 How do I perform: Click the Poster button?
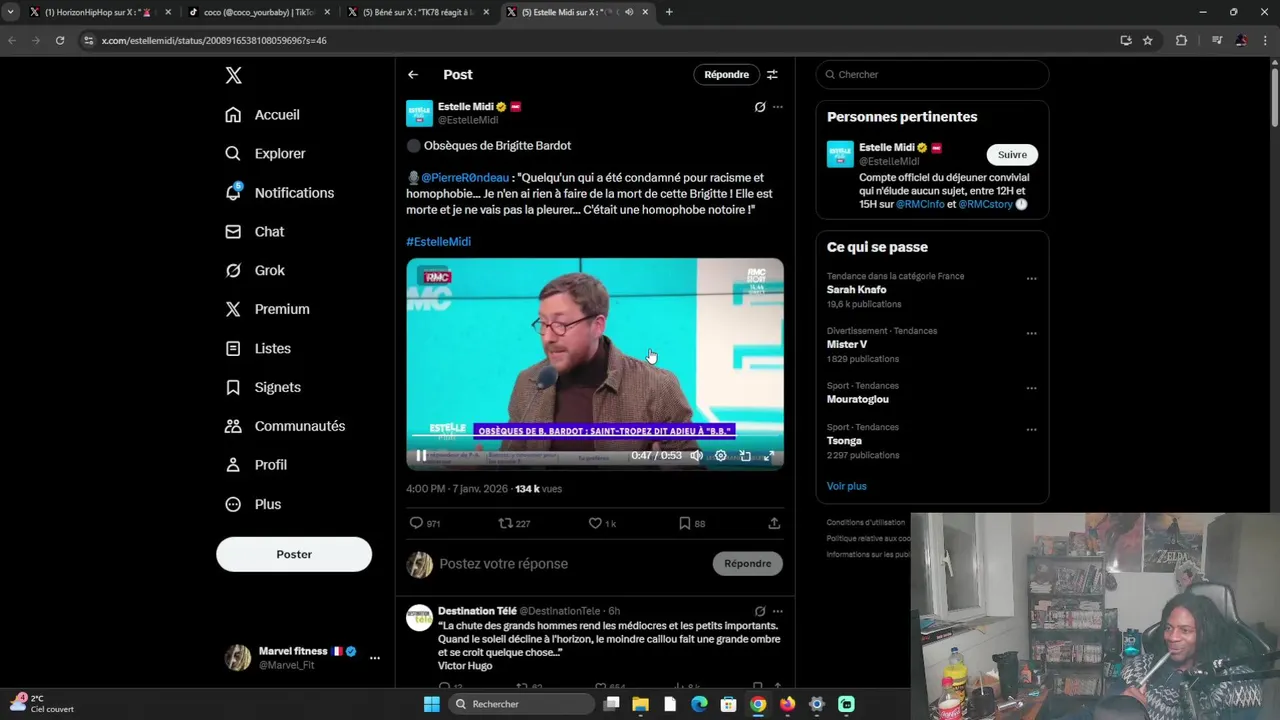(x=294, y=554)
